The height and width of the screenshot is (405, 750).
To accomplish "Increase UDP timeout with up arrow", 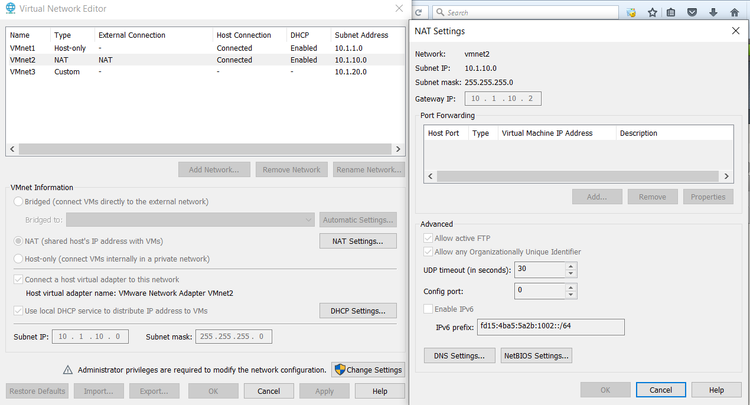I will [571, 266].
